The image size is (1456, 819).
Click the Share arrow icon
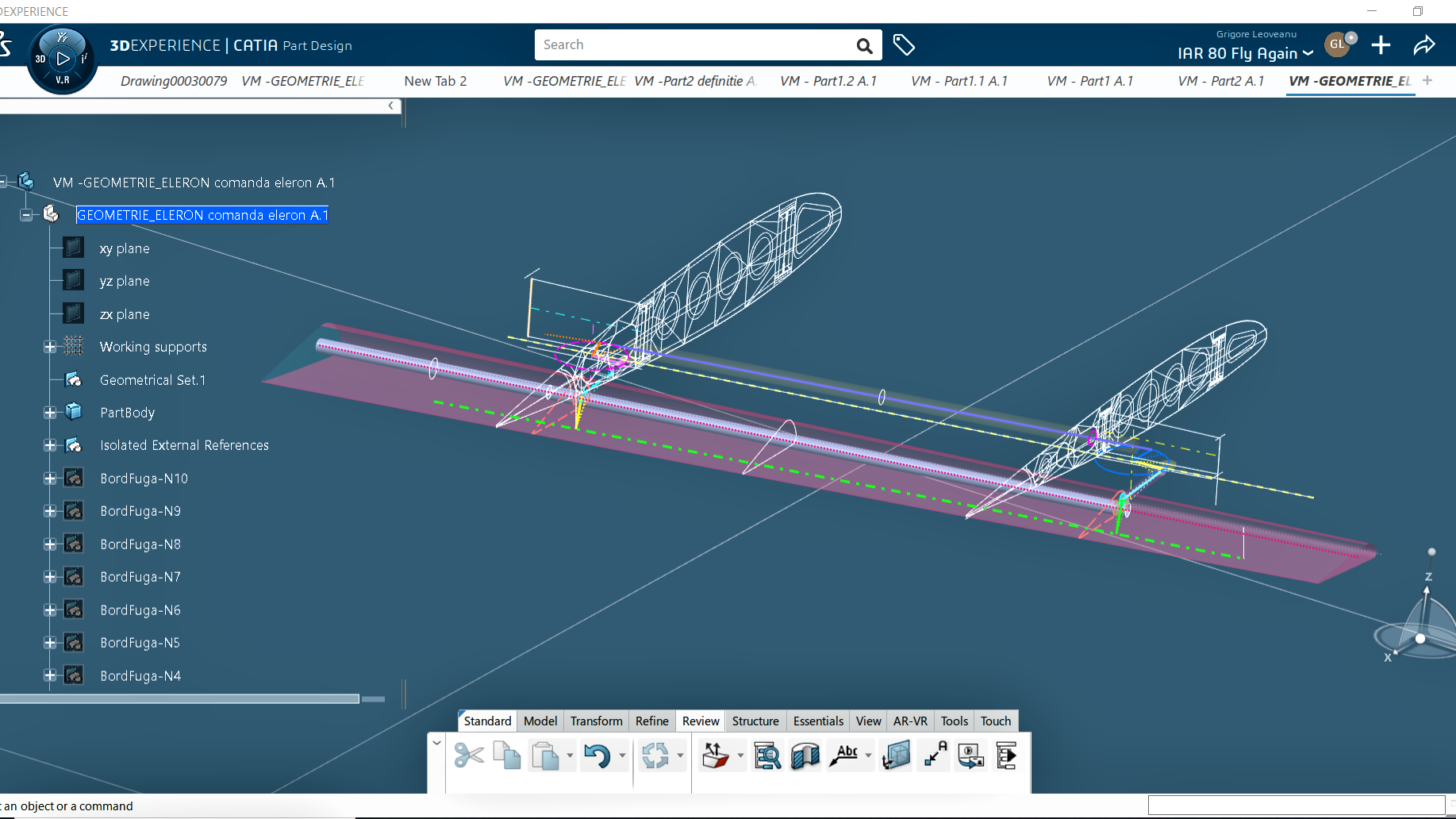point(1424,45)
